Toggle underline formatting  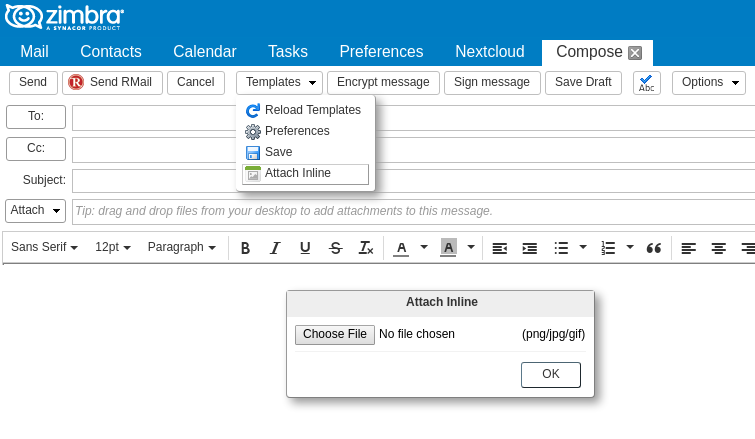(305, 248)
